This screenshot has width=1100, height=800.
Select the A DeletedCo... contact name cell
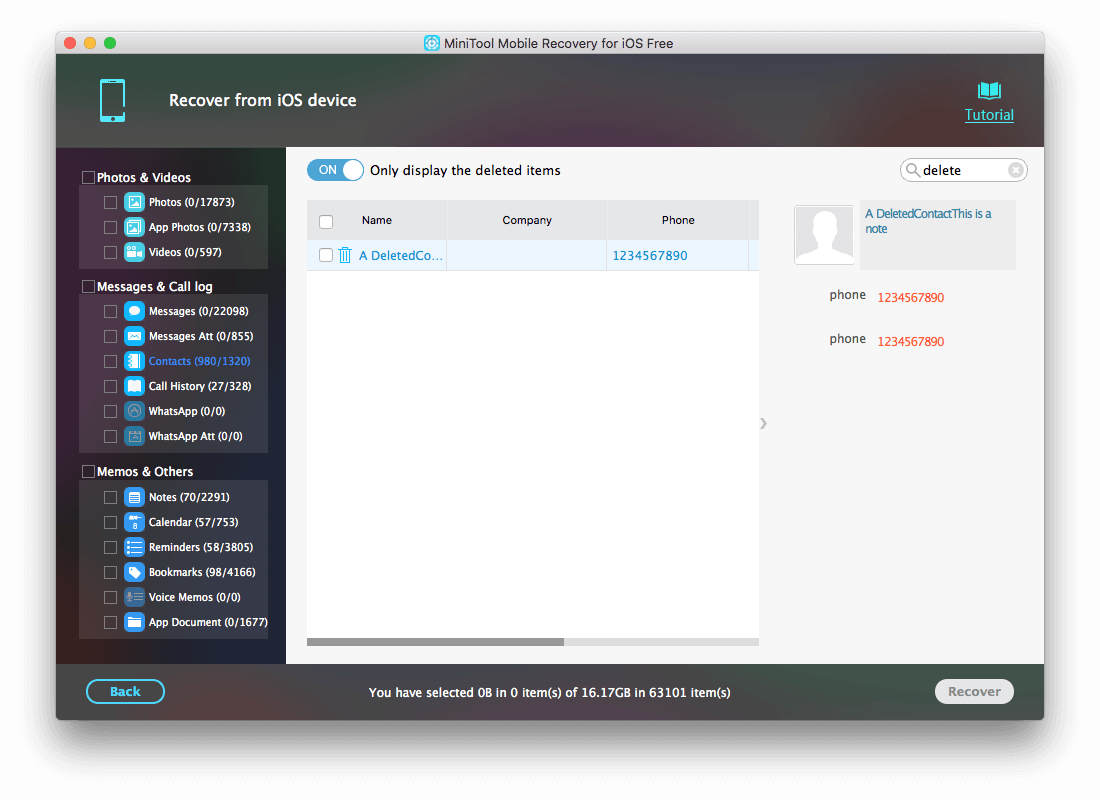(x=401, y=255)
